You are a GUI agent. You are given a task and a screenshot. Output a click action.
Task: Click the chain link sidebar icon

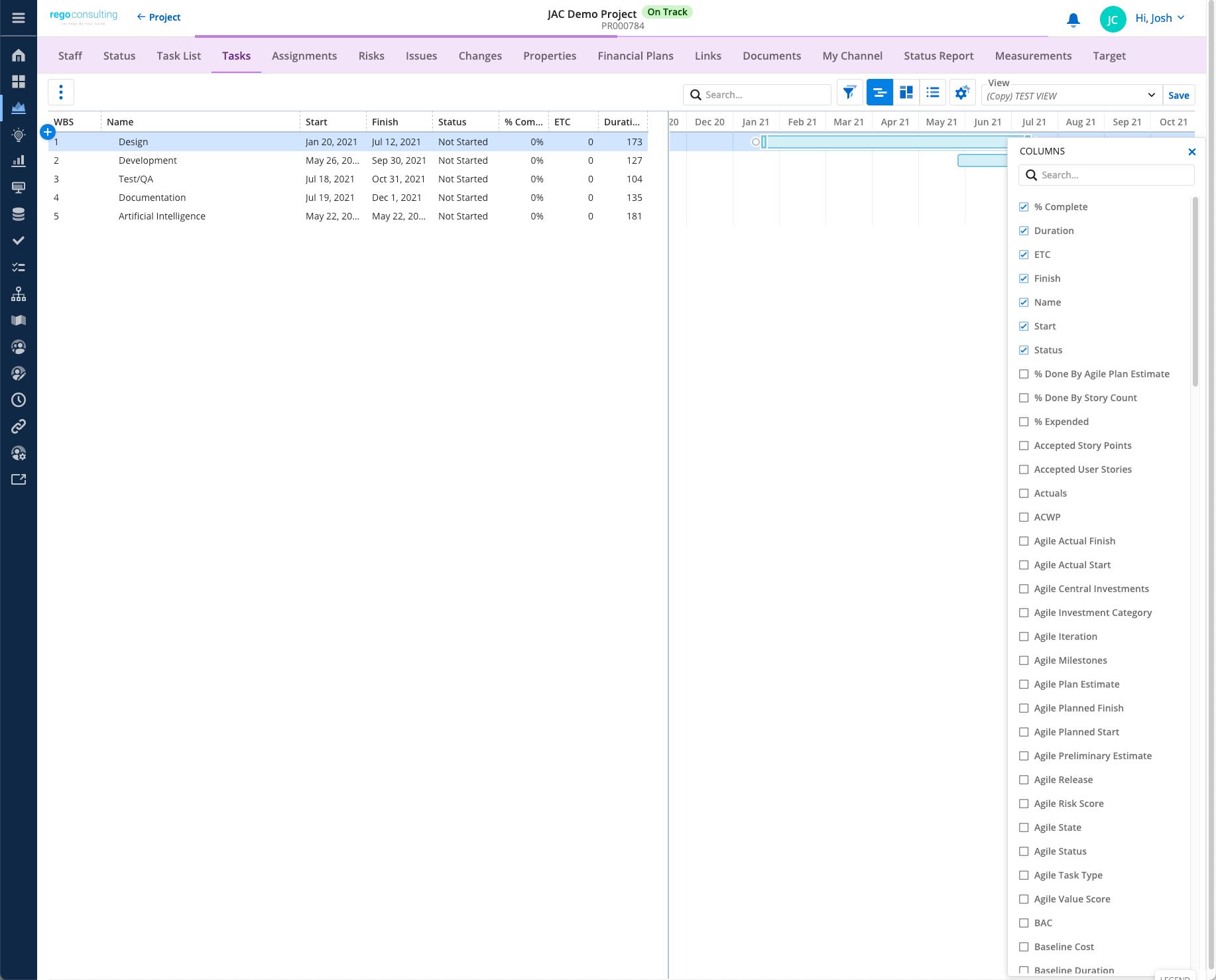coord(19,426)
